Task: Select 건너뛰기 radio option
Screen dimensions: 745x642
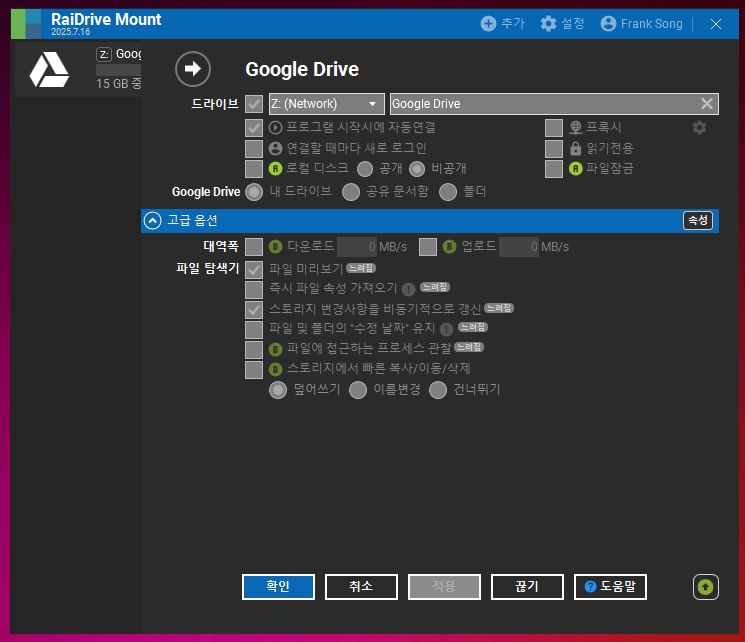Action: pyautogui.click(x=438, y=390)
